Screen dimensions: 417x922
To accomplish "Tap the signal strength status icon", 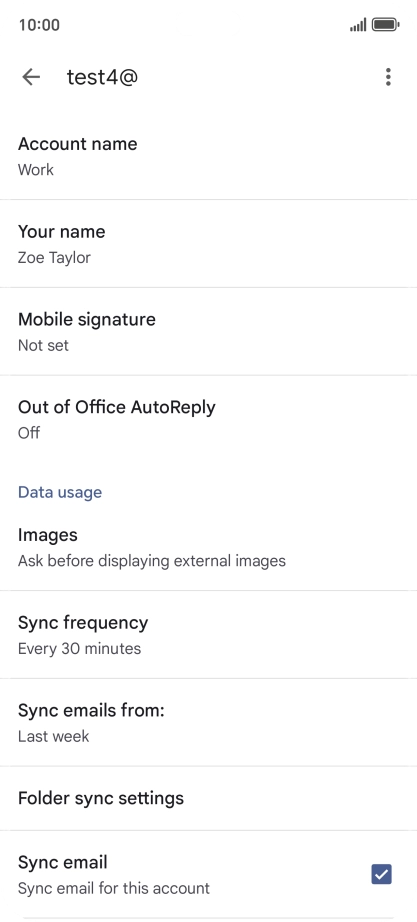I will 358,25.
